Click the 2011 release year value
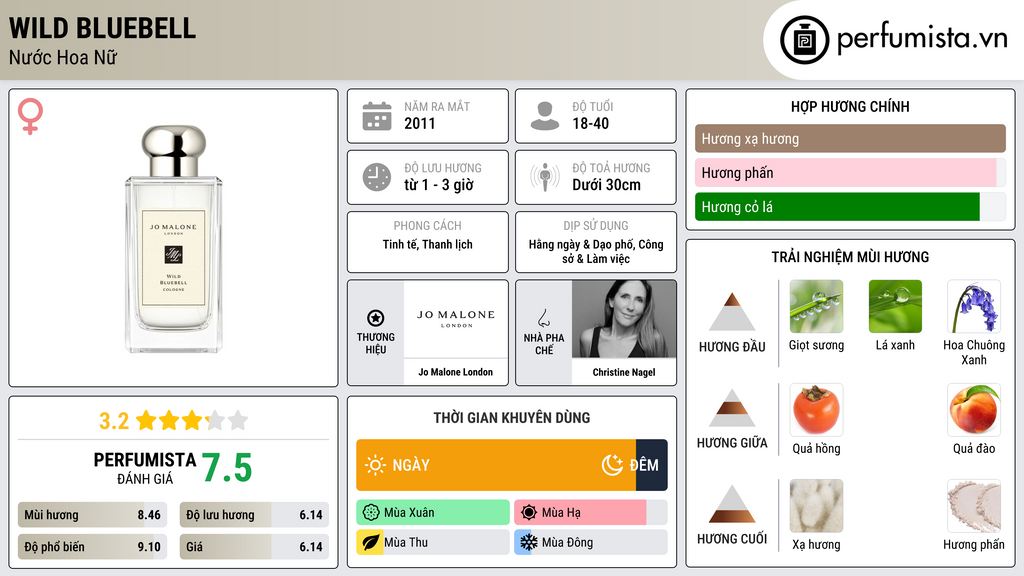Viewport: 1024px width, 576px height. point(419,123)
